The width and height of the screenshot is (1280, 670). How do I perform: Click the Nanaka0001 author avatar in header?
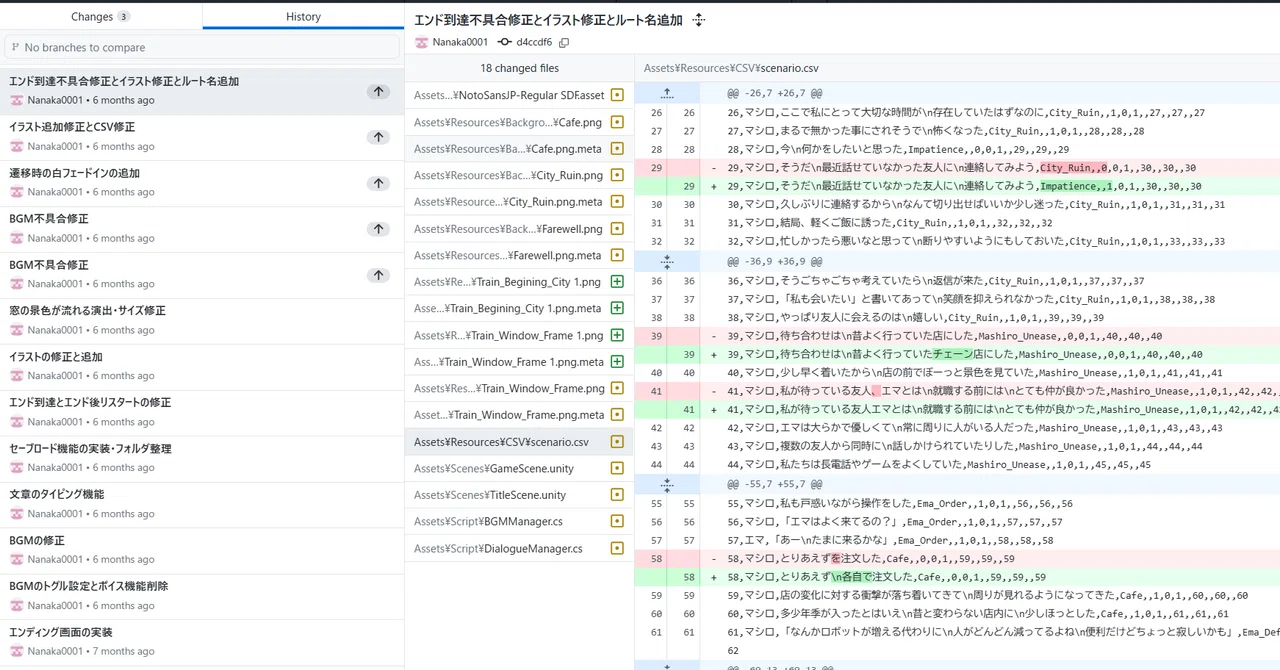point(422,42)
